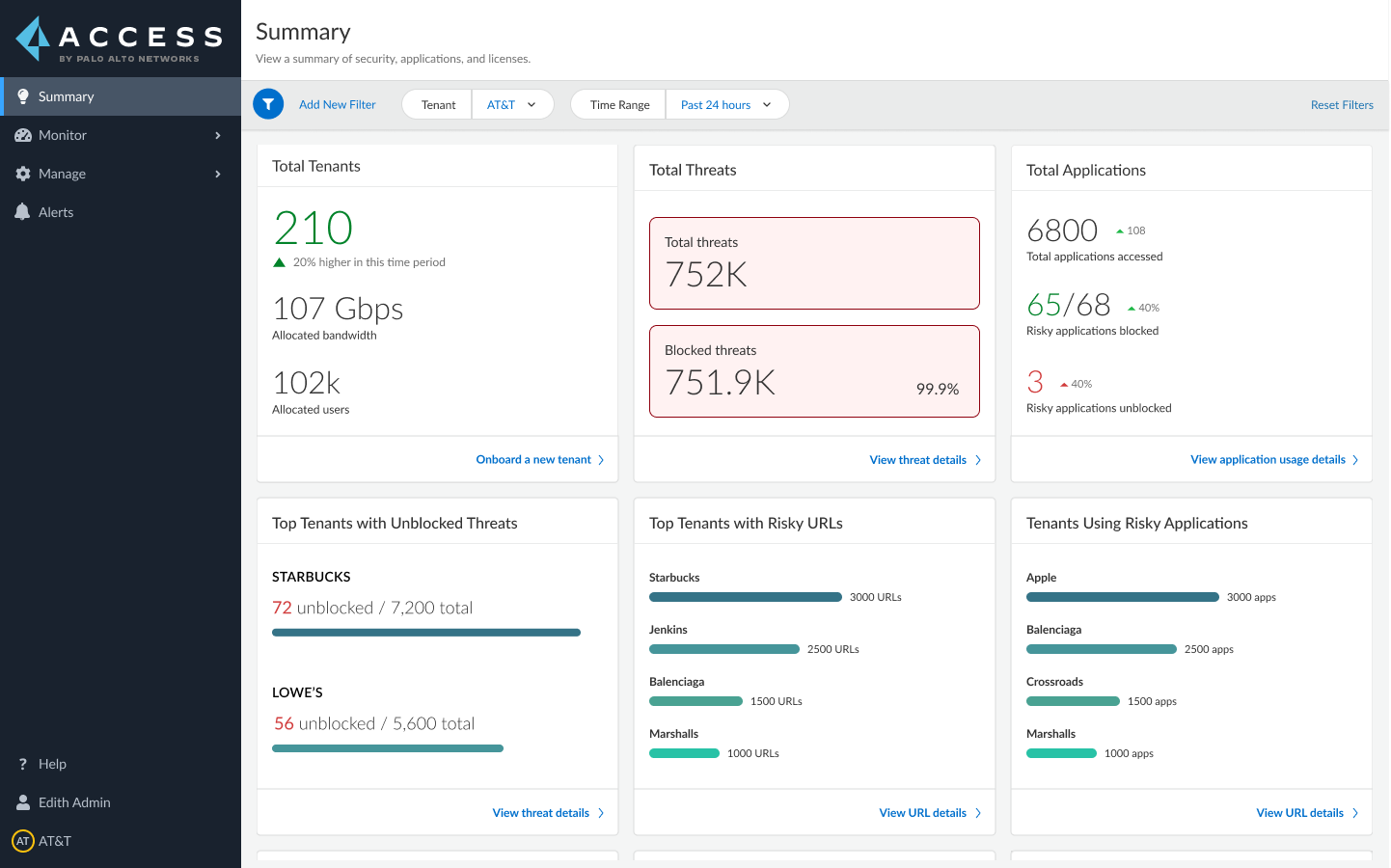
Task: Click the Edith Admin user icon
Action: coord(23,802)
